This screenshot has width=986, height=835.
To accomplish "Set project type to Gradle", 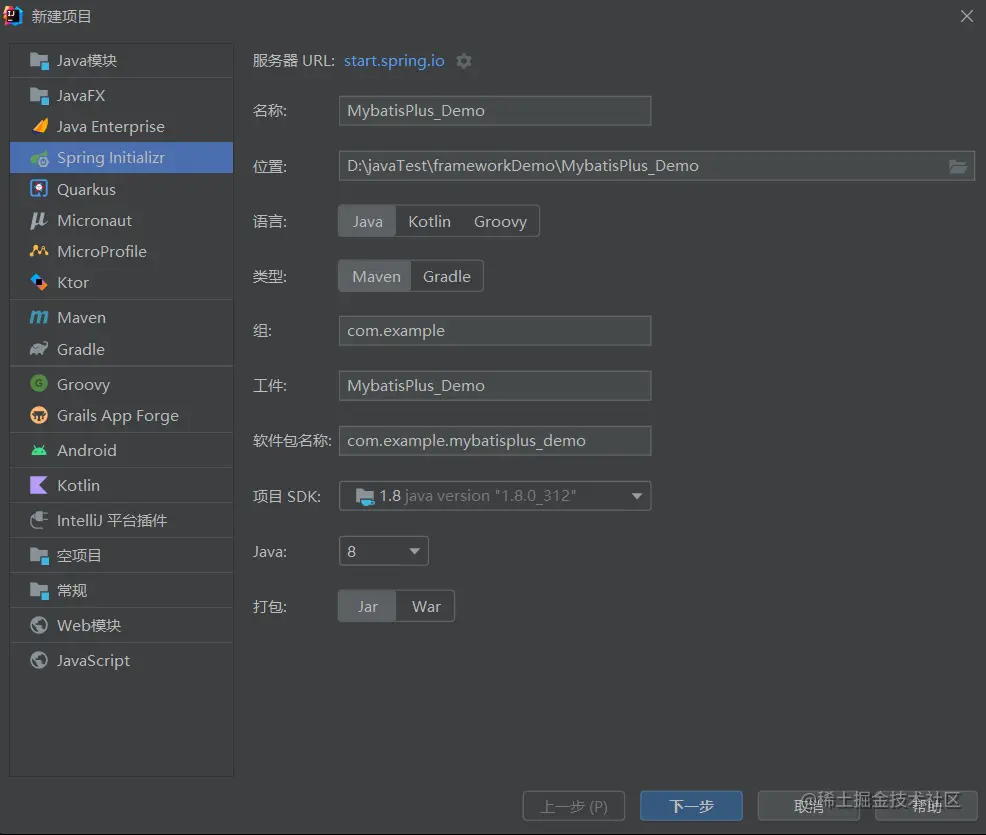I will pos(446,277).
